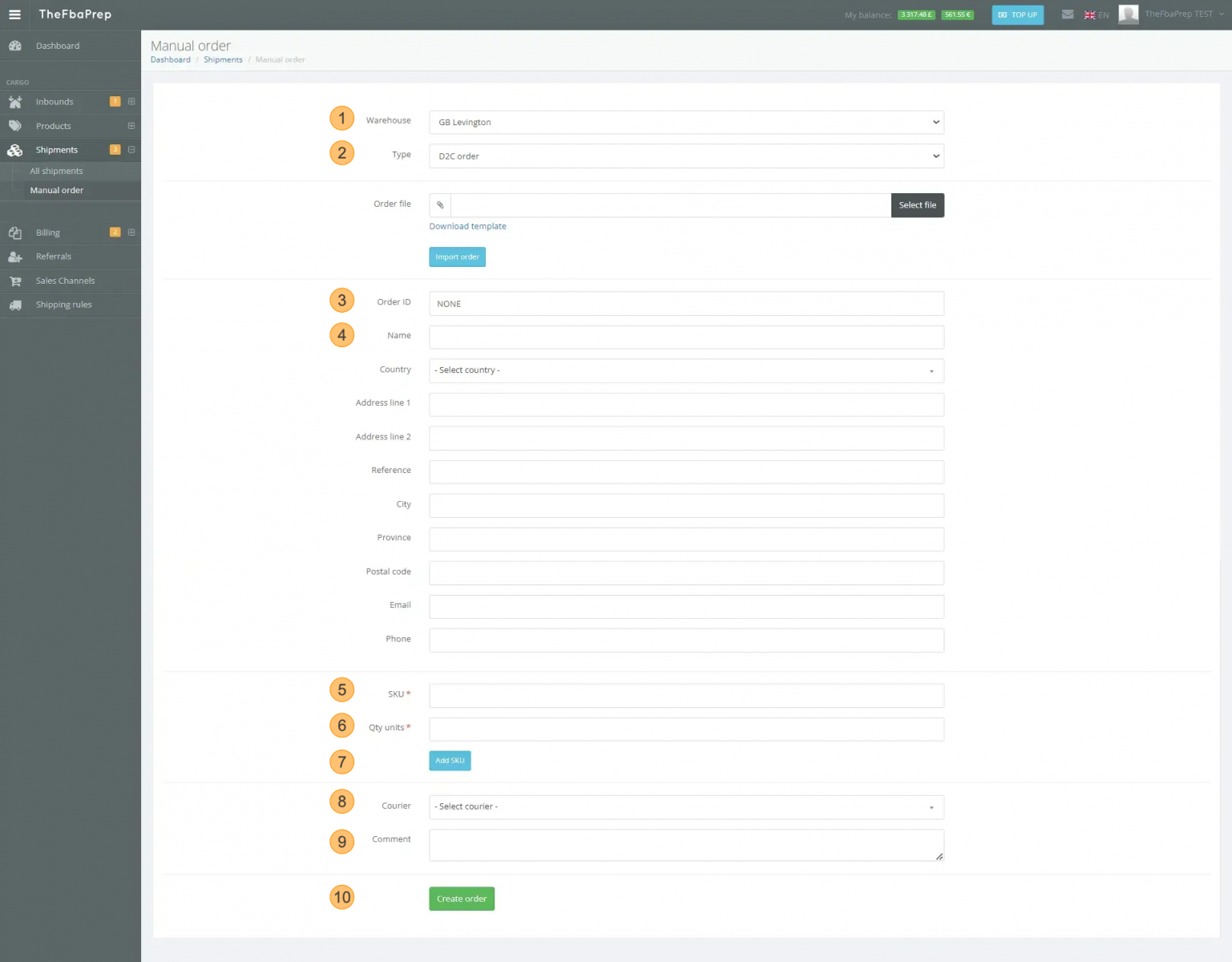
Task: Focus the Order ID input field
Action: (686, 304)
